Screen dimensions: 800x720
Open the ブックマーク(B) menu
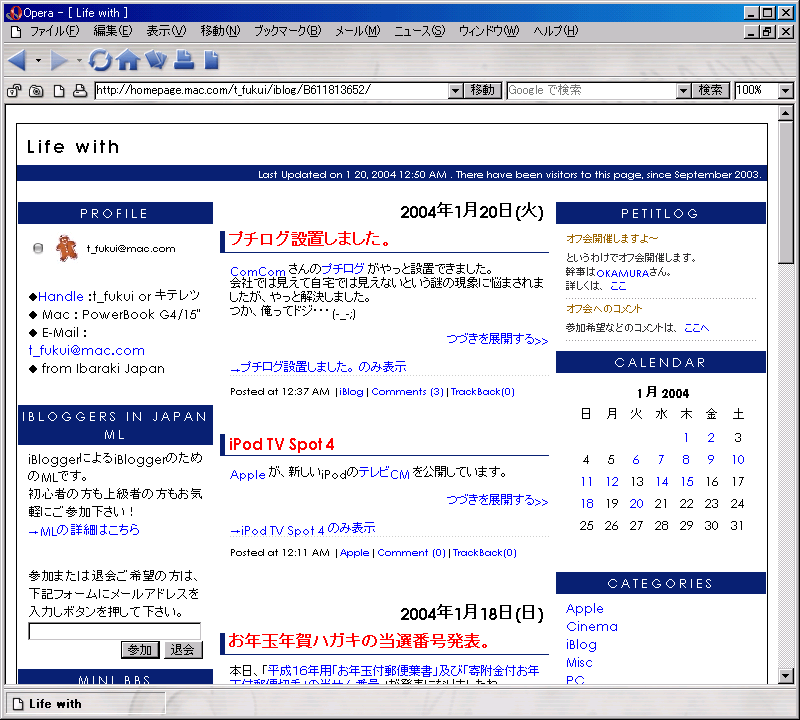coord(288,31)
